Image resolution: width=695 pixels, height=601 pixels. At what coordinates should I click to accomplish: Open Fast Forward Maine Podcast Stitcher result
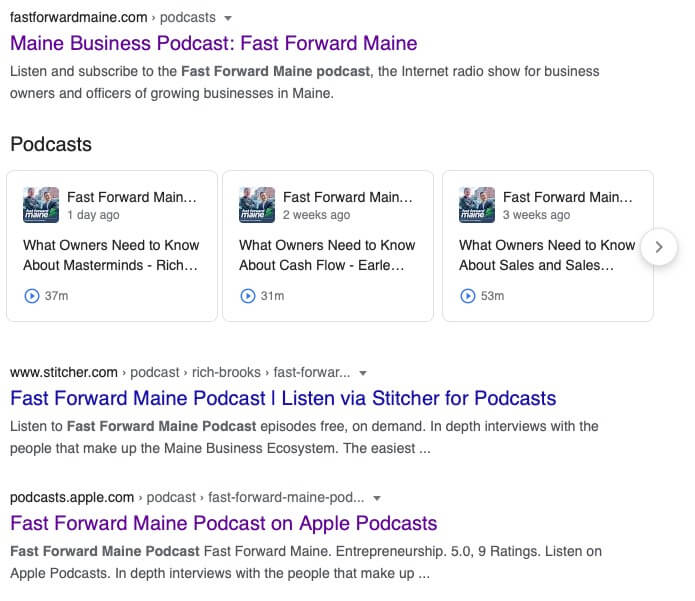tap(283, 398)
